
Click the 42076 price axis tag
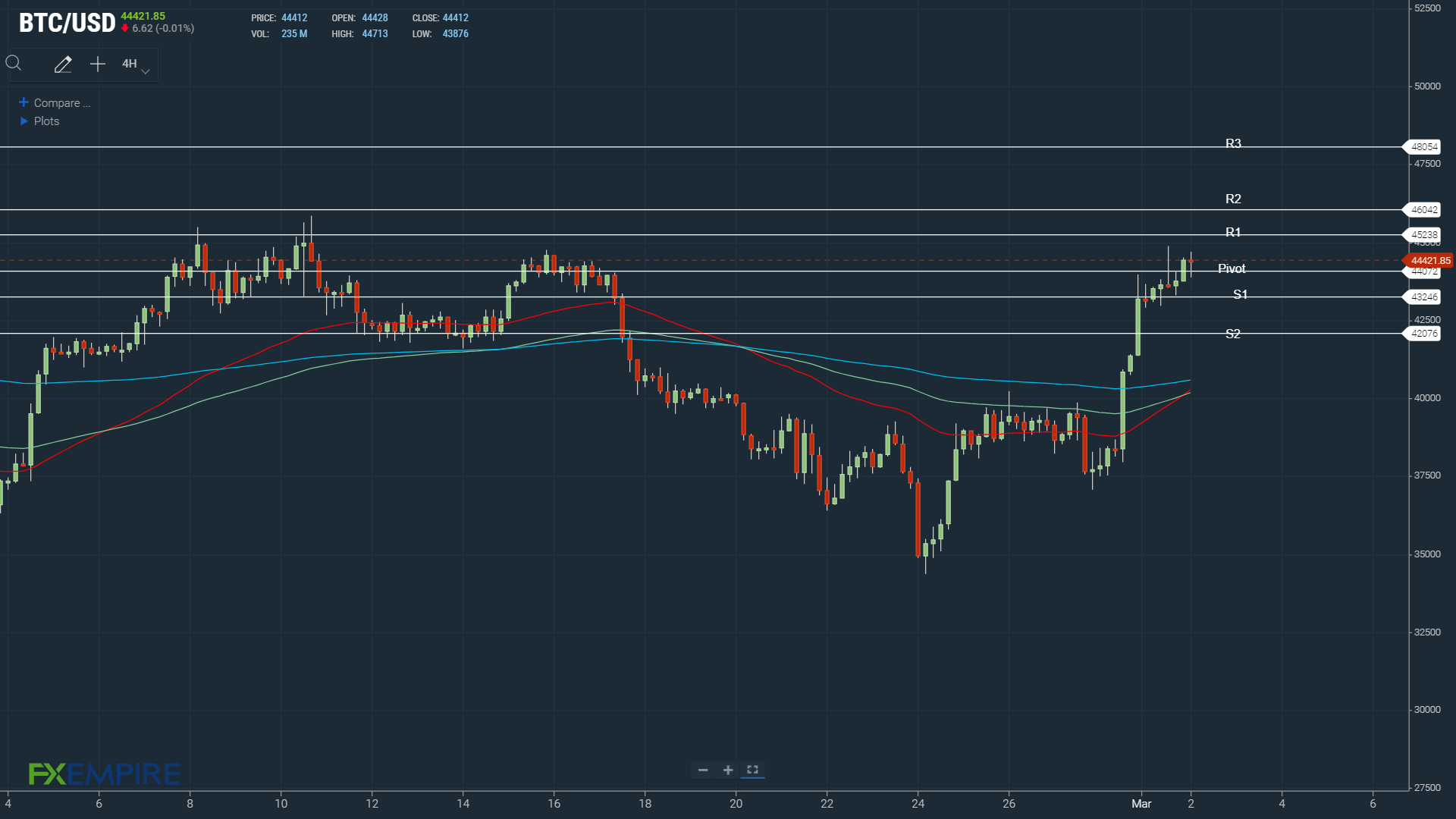(1423, 334)
